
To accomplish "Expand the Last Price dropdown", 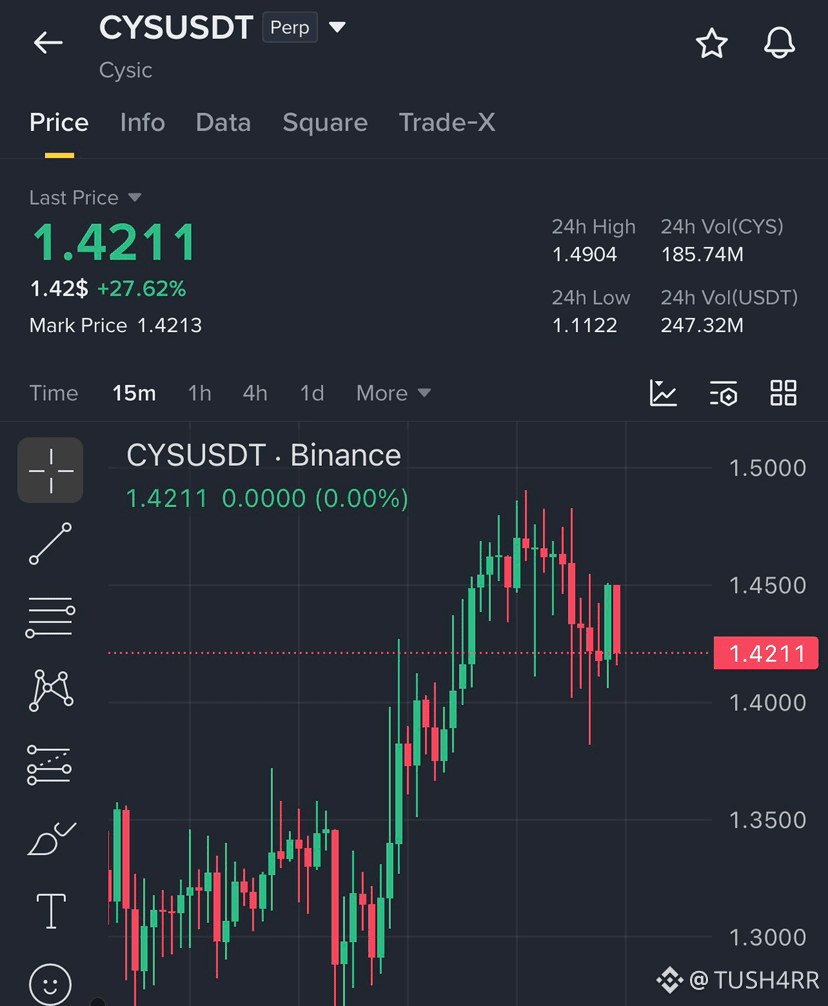I will tap(134, 197).
